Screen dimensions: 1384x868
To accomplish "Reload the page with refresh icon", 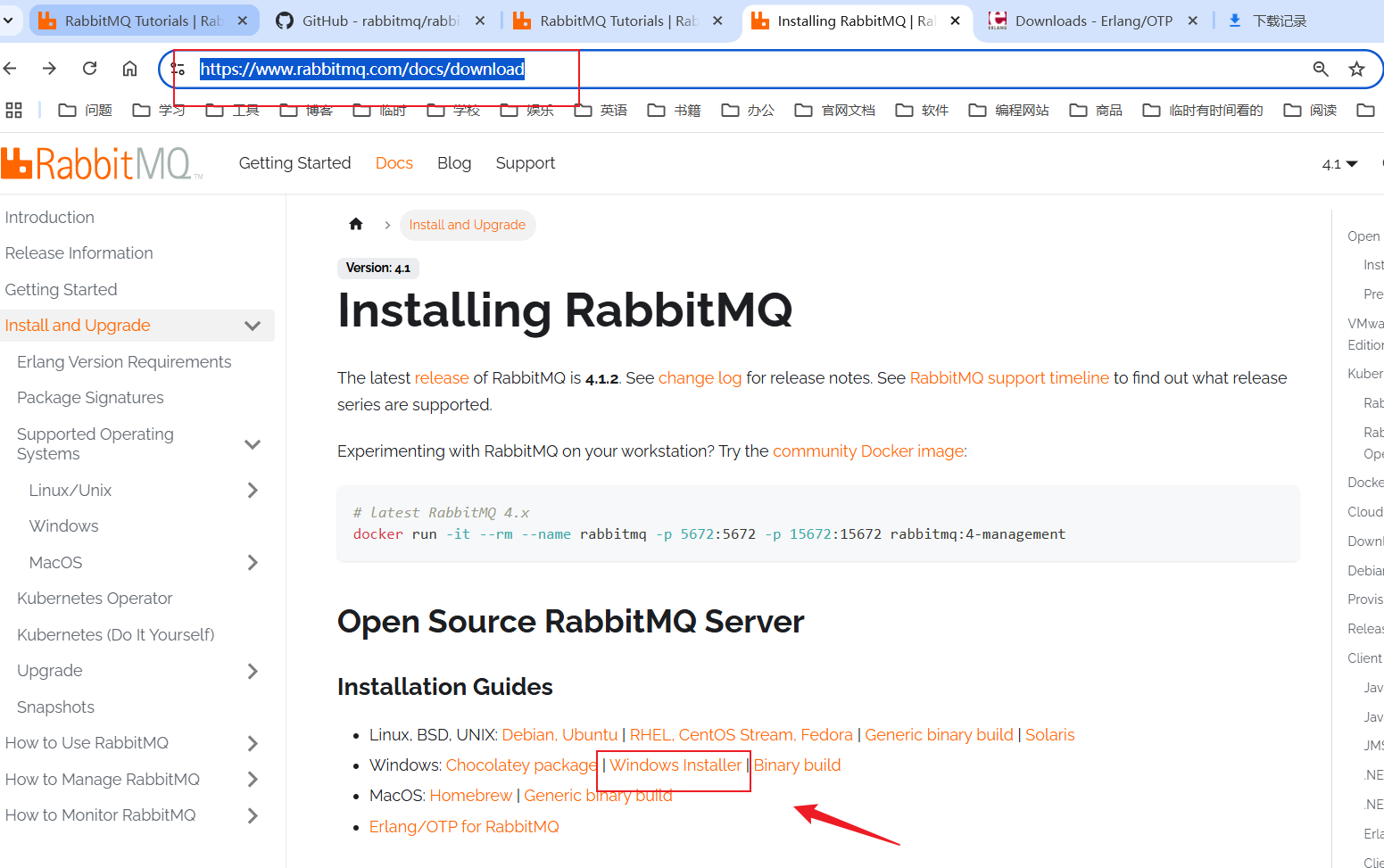I will [89, 69].
